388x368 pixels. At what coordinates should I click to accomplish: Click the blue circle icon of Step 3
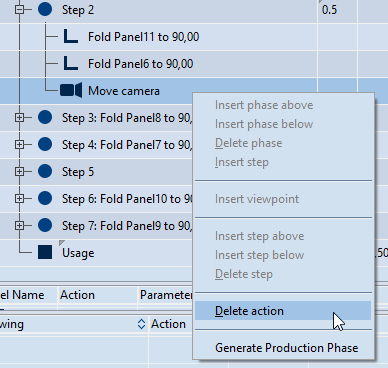point(45,117)
